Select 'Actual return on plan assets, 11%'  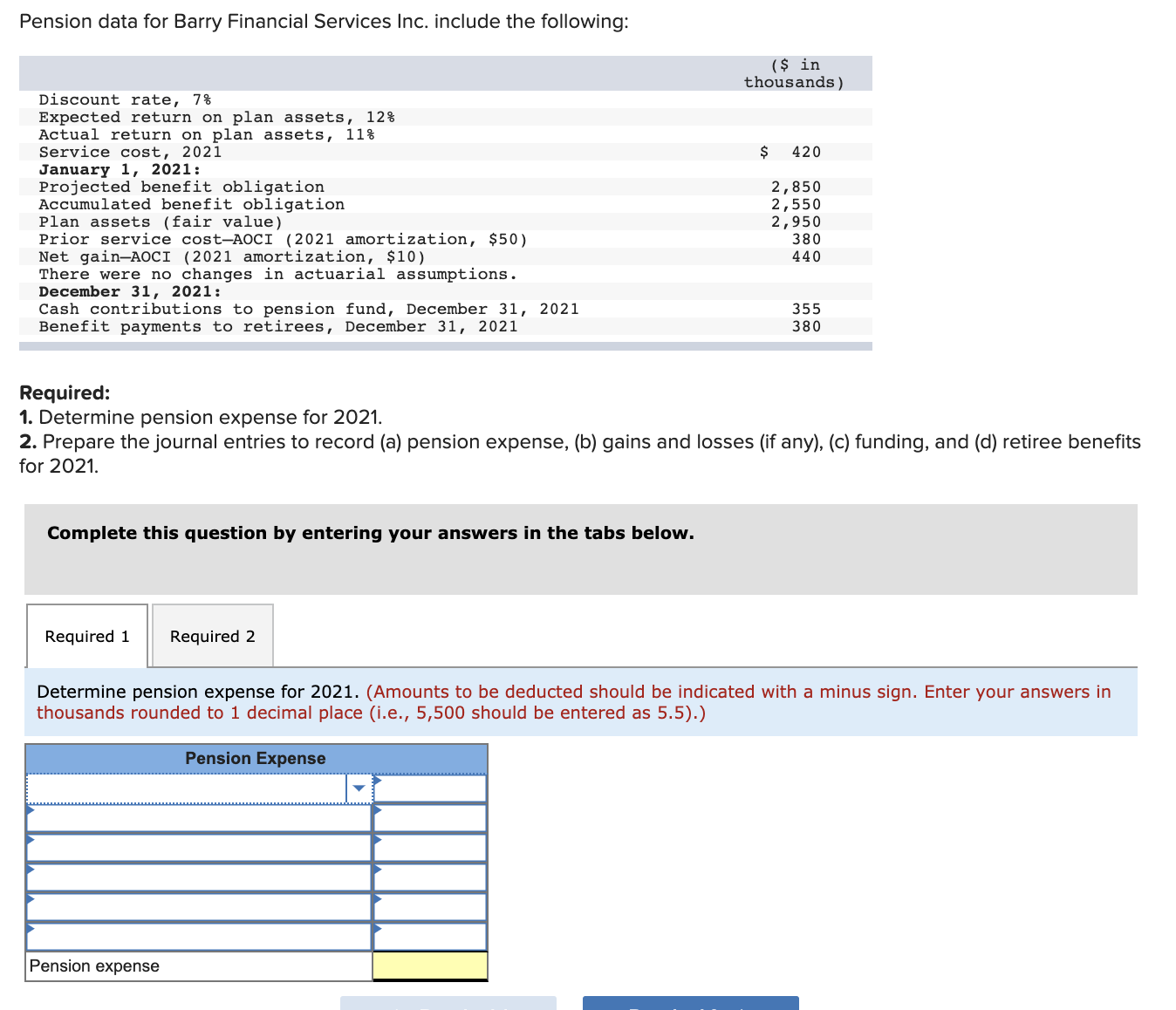(x=207, y=134)
